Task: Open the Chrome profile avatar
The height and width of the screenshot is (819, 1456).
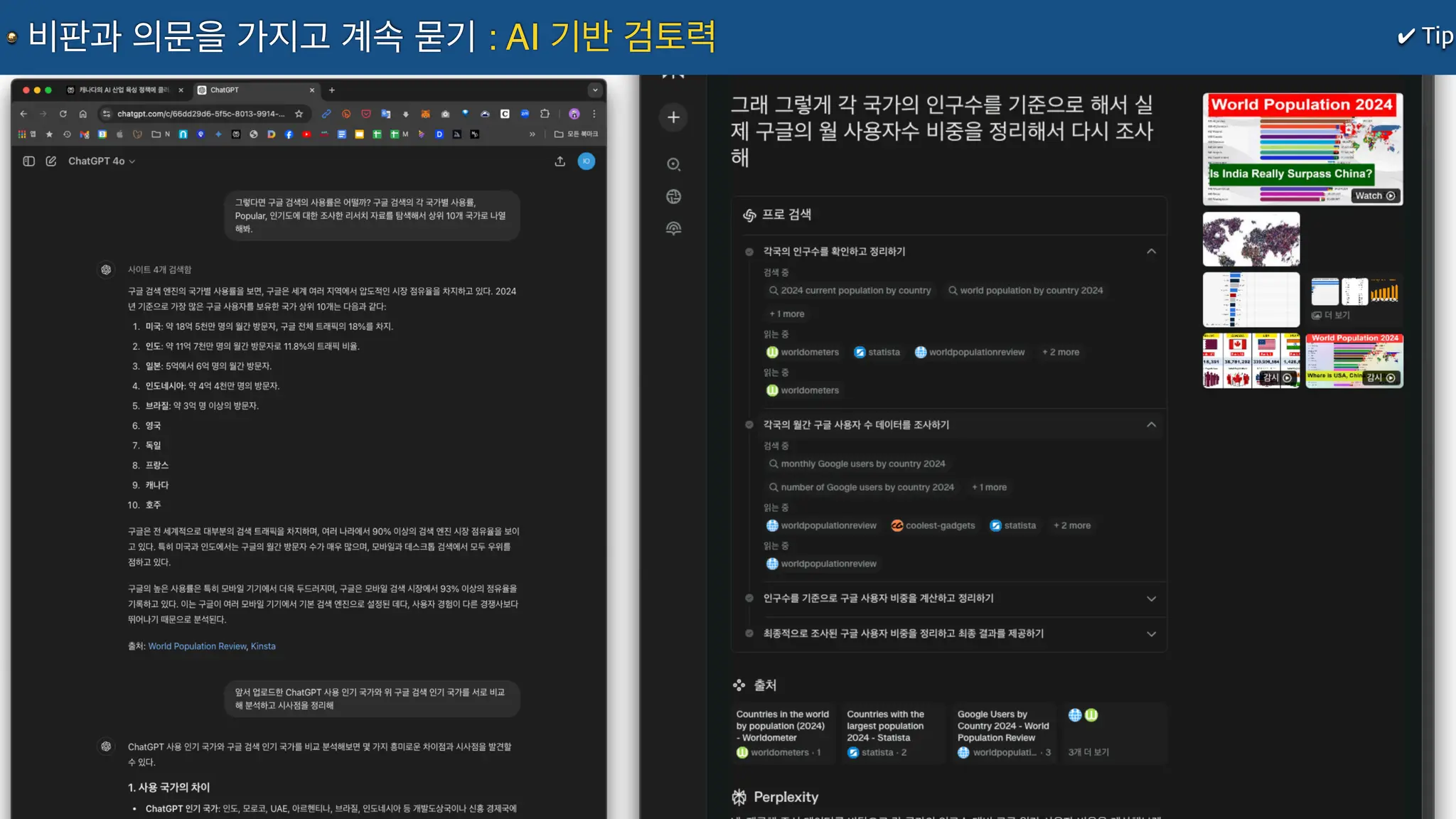Action: click(574, 114)
